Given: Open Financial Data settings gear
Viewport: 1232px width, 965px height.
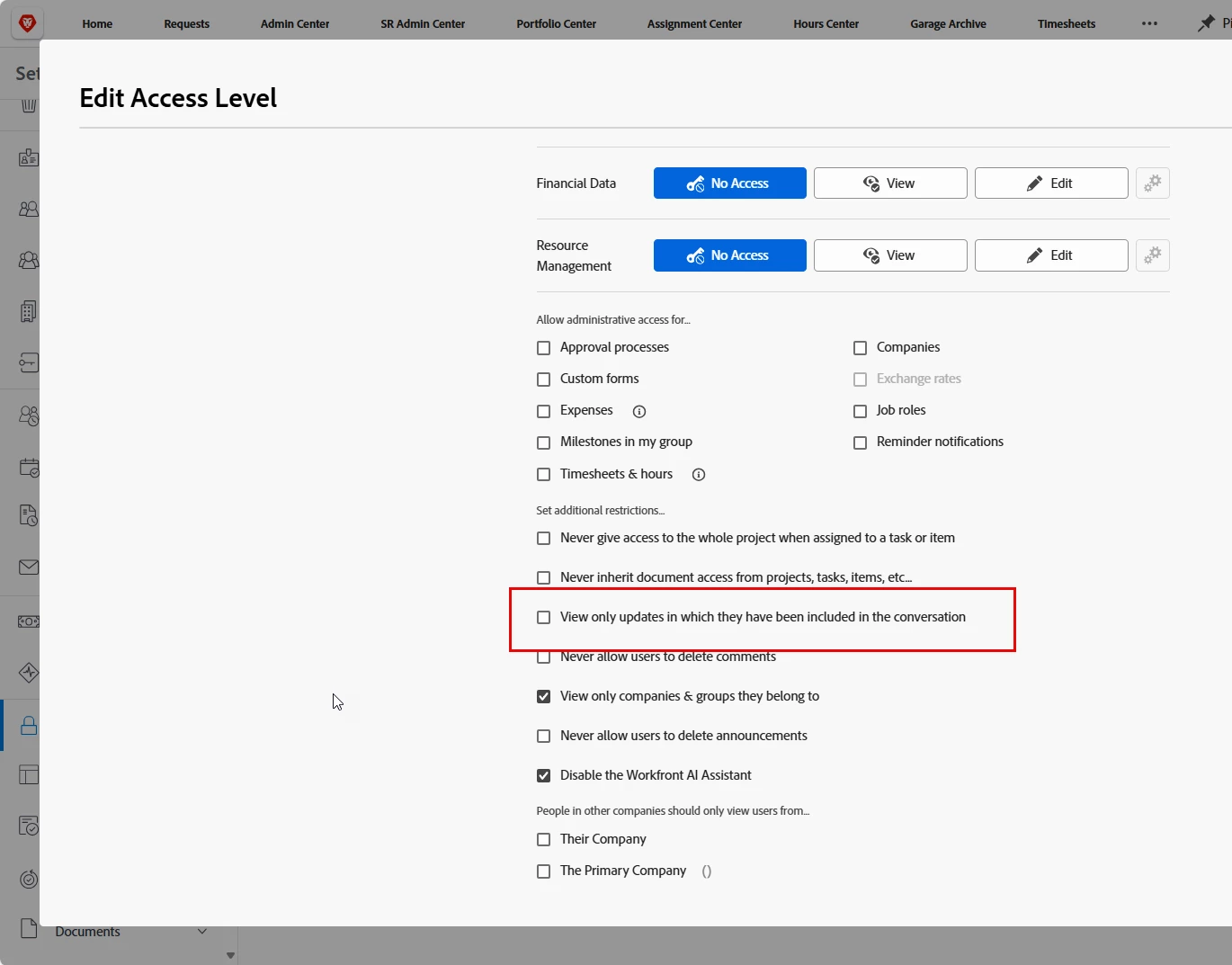Looking at the screenshot, I should (x=1153, y=183).
